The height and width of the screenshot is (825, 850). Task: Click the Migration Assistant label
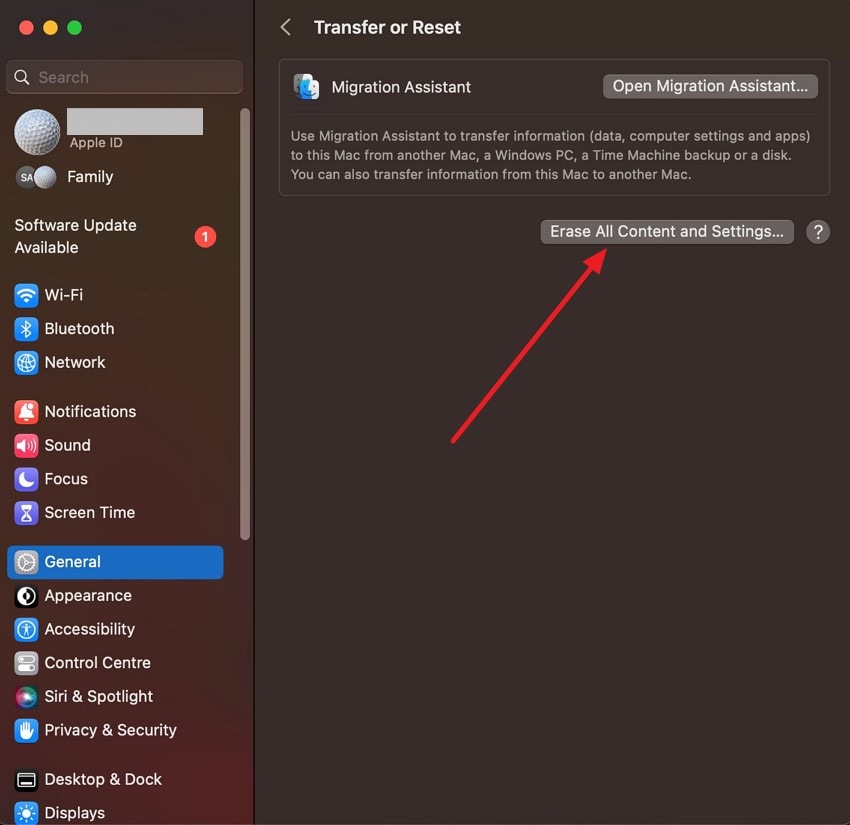401,87
